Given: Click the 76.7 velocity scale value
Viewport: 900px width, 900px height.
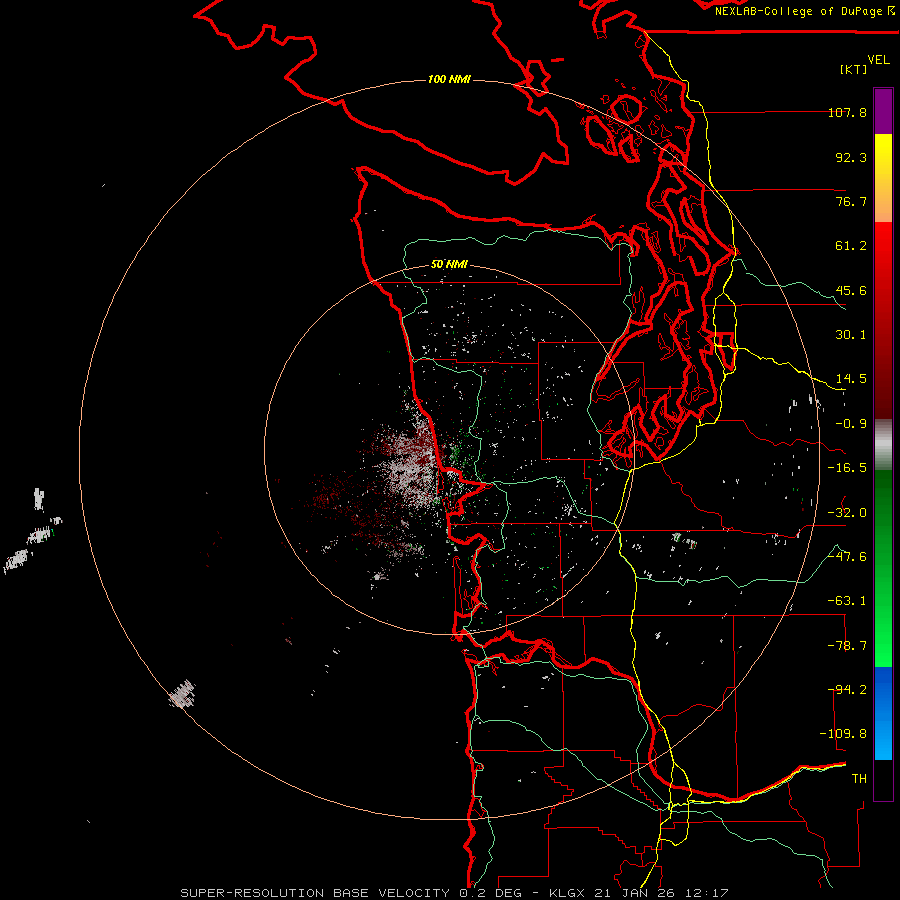Looking at the screenshot, I should click(x=851, y=201).
